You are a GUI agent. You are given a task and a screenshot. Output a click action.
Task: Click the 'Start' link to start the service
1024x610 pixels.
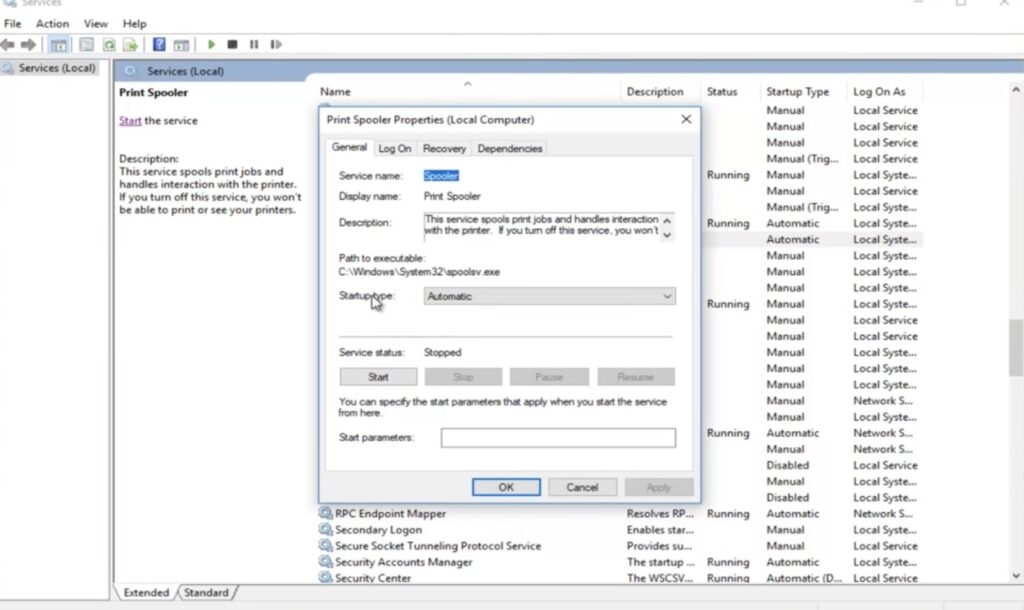pyautogui.click(x=130, y=120)
